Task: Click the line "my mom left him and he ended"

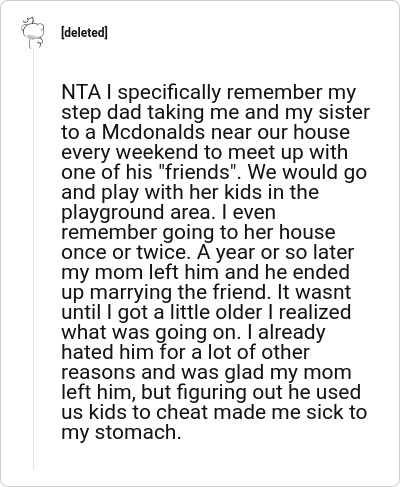Action: tap(205, 273)
